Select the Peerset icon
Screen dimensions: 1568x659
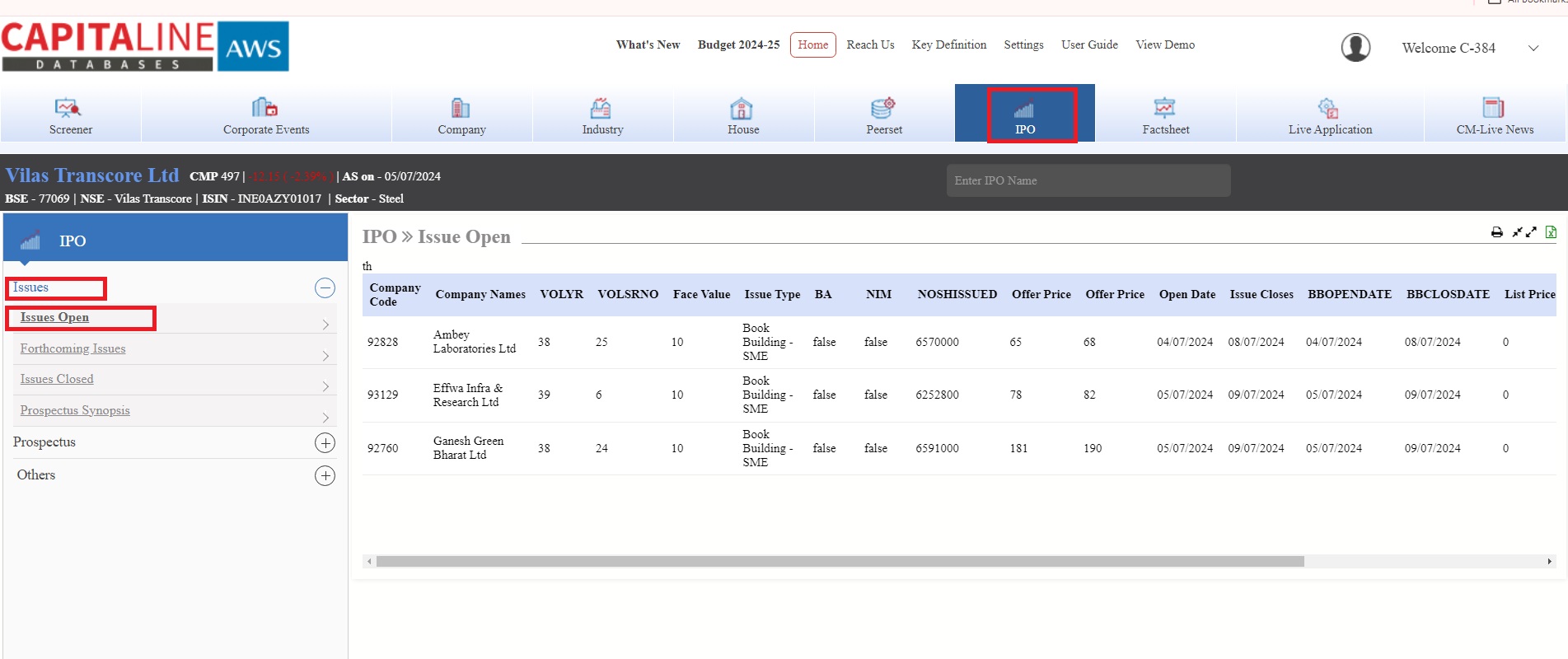883,108
